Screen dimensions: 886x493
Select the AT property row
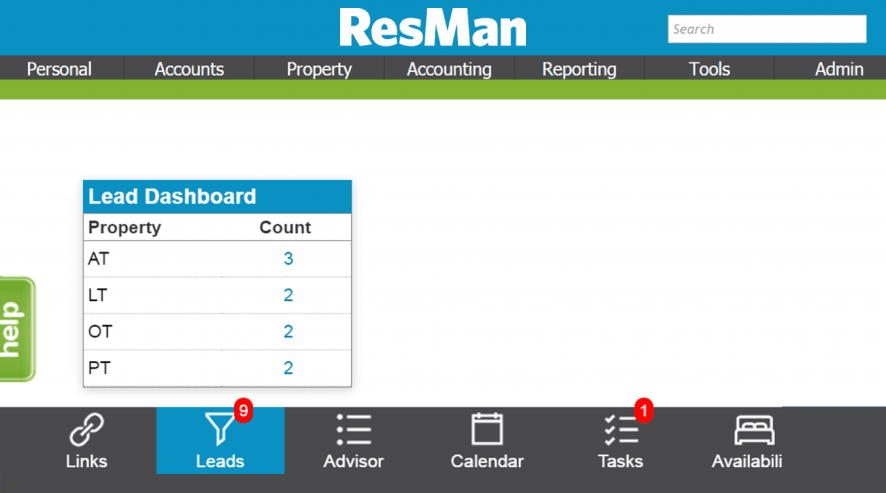pos(217,259)
